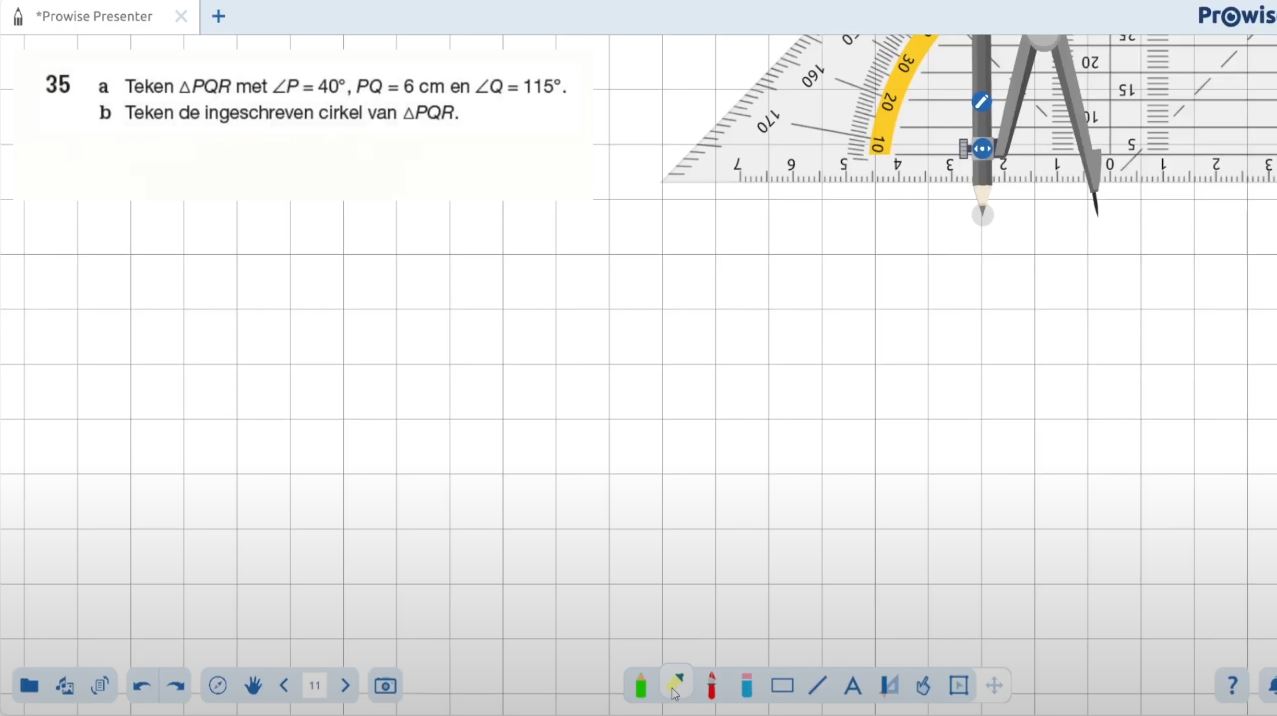Go to the previous page
The image size is (1277, 716).
click(284, 686)
